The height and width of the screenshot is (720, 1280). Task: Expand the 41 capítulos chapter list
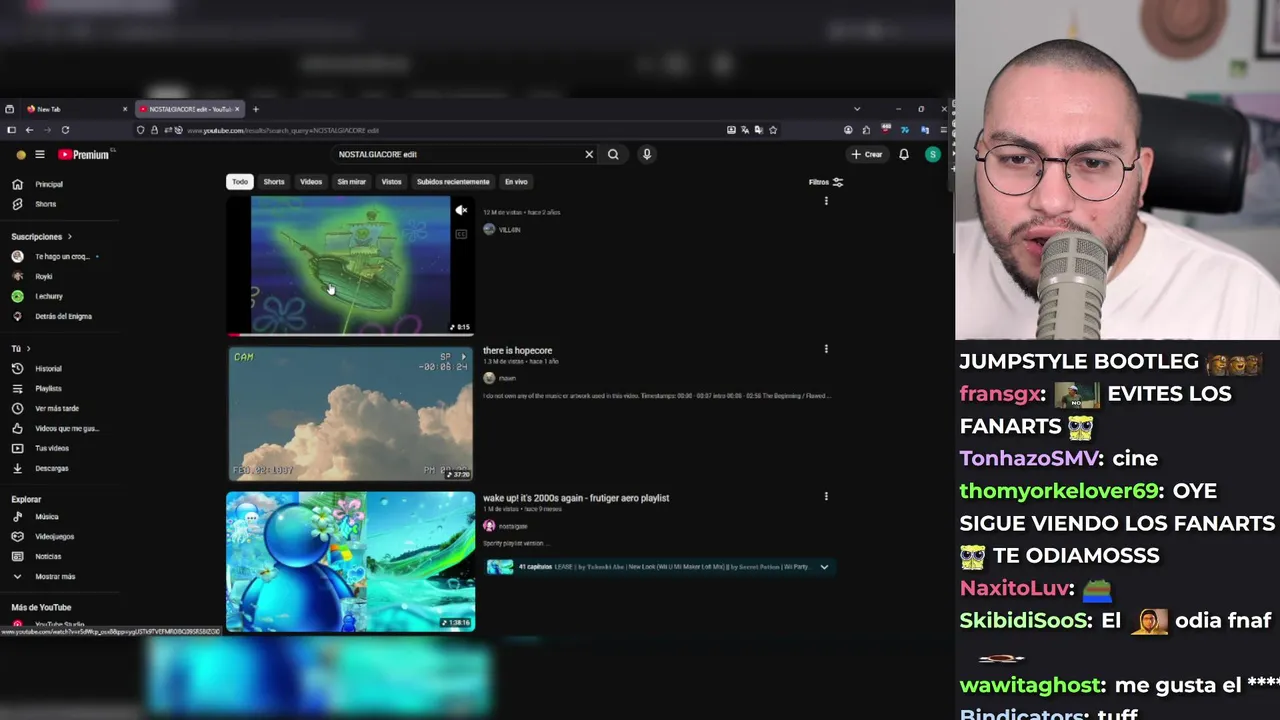pyautogui.click(x=824, y=567)
